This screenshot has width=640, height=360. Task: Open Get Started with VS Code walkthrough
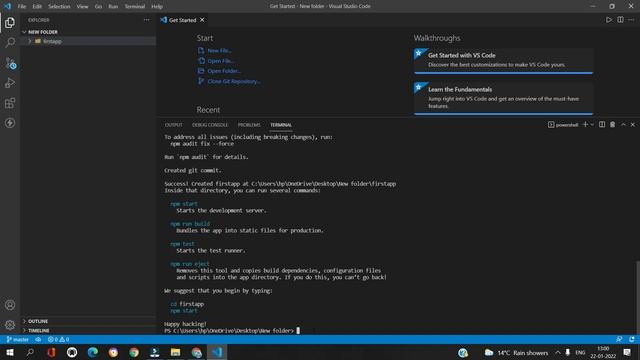[503, 60]
